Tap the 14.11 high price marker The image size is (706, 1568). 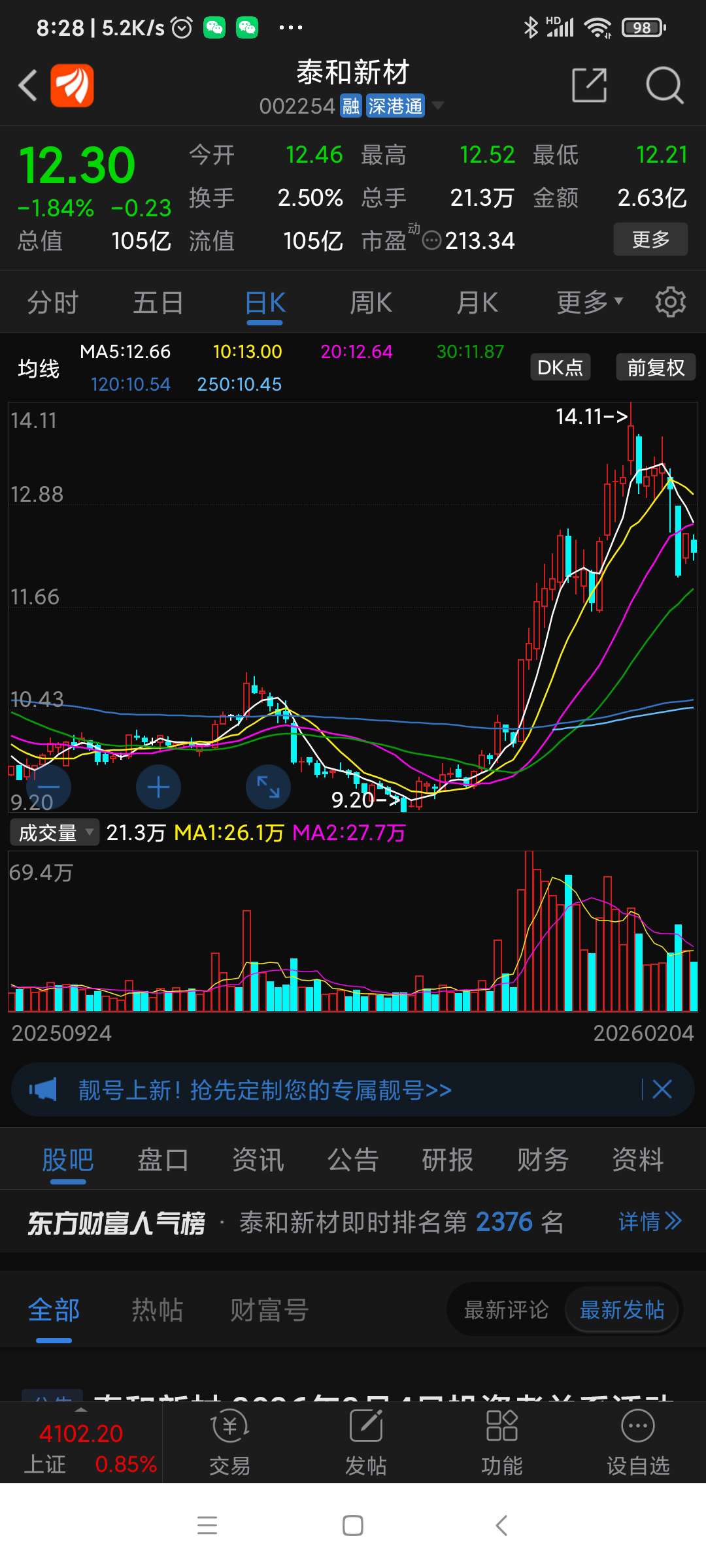[592, 416]
